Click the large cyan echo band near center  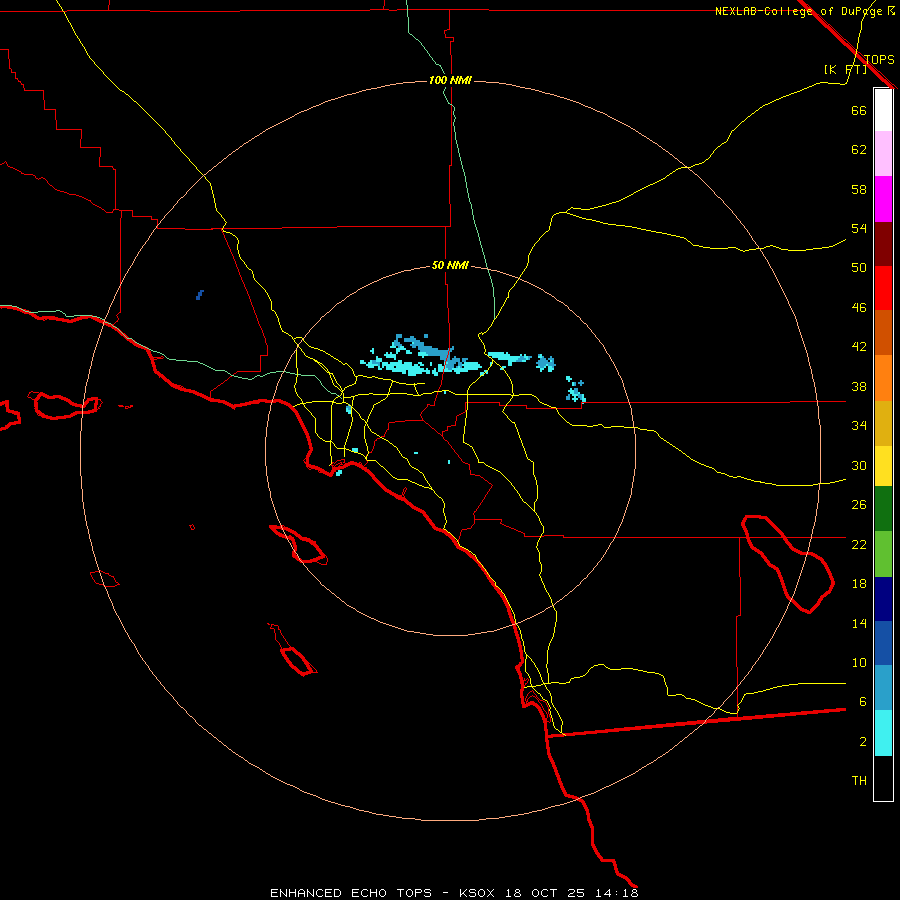422,357
